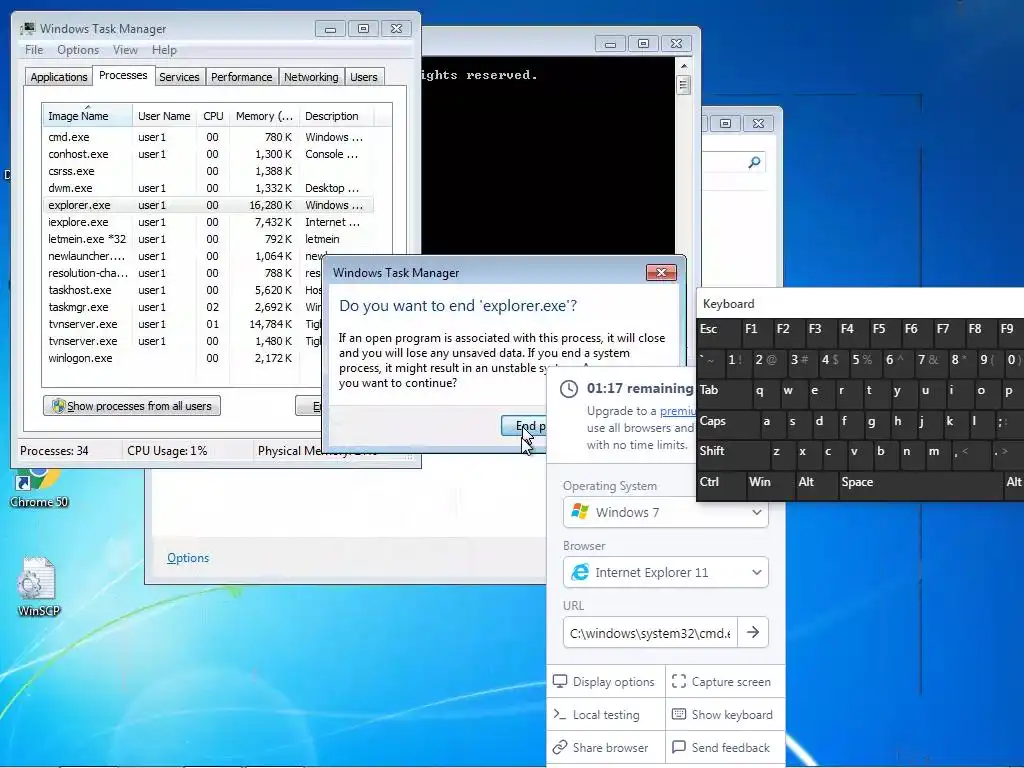The width and height of the screenshot is (1024, 768).
Task: Select the csrss.exe process row
Action: 208,171
